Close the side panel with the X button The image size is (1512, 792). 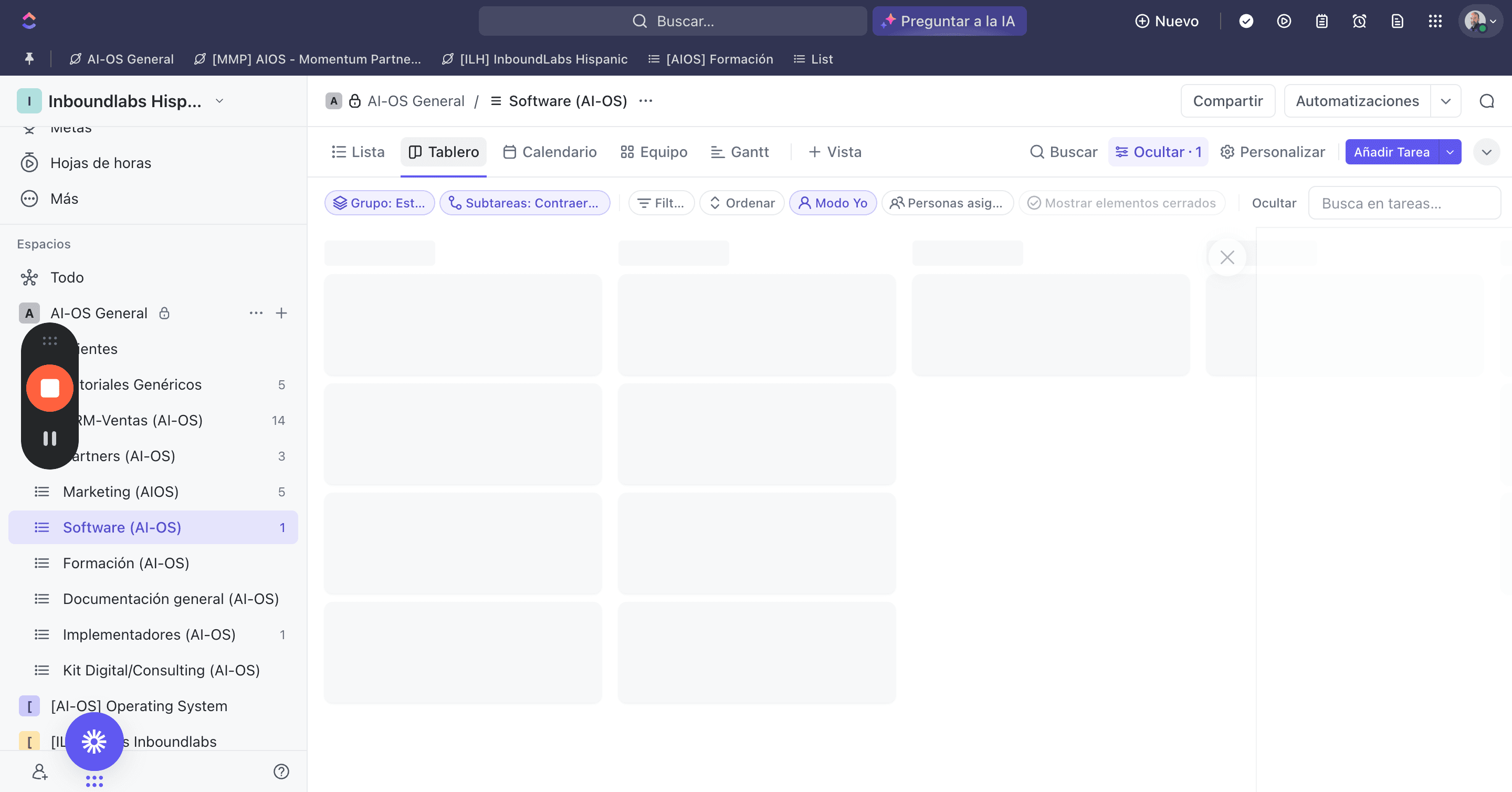tap(1227, 257)
